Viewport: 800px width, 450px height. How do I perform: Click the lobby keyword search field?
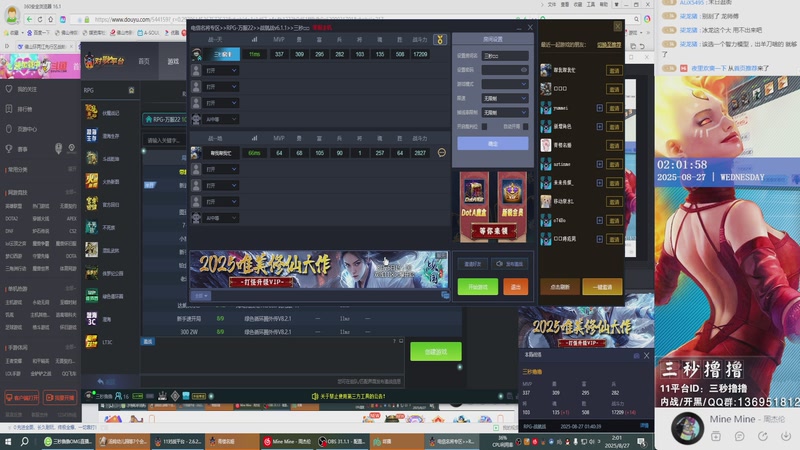tap(164, 140)
